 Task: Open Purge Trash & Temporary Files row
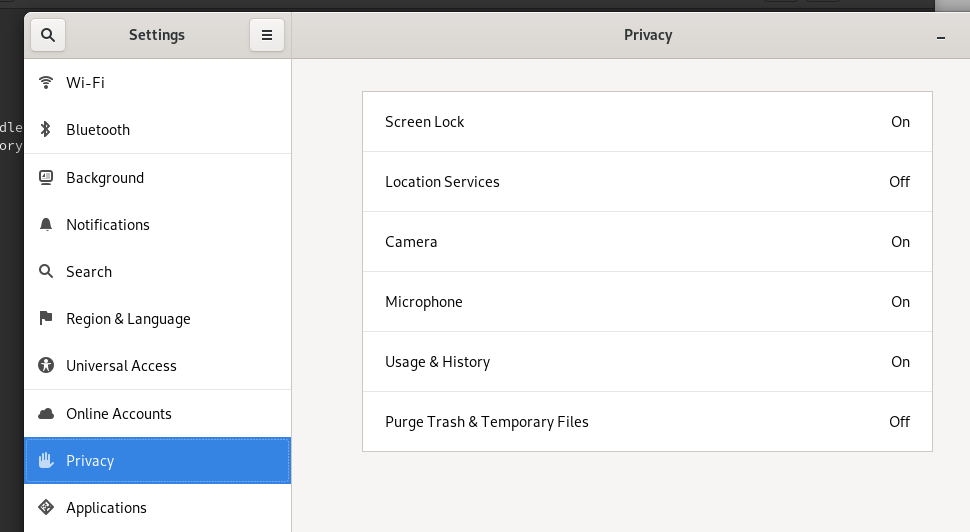[647, 422]
